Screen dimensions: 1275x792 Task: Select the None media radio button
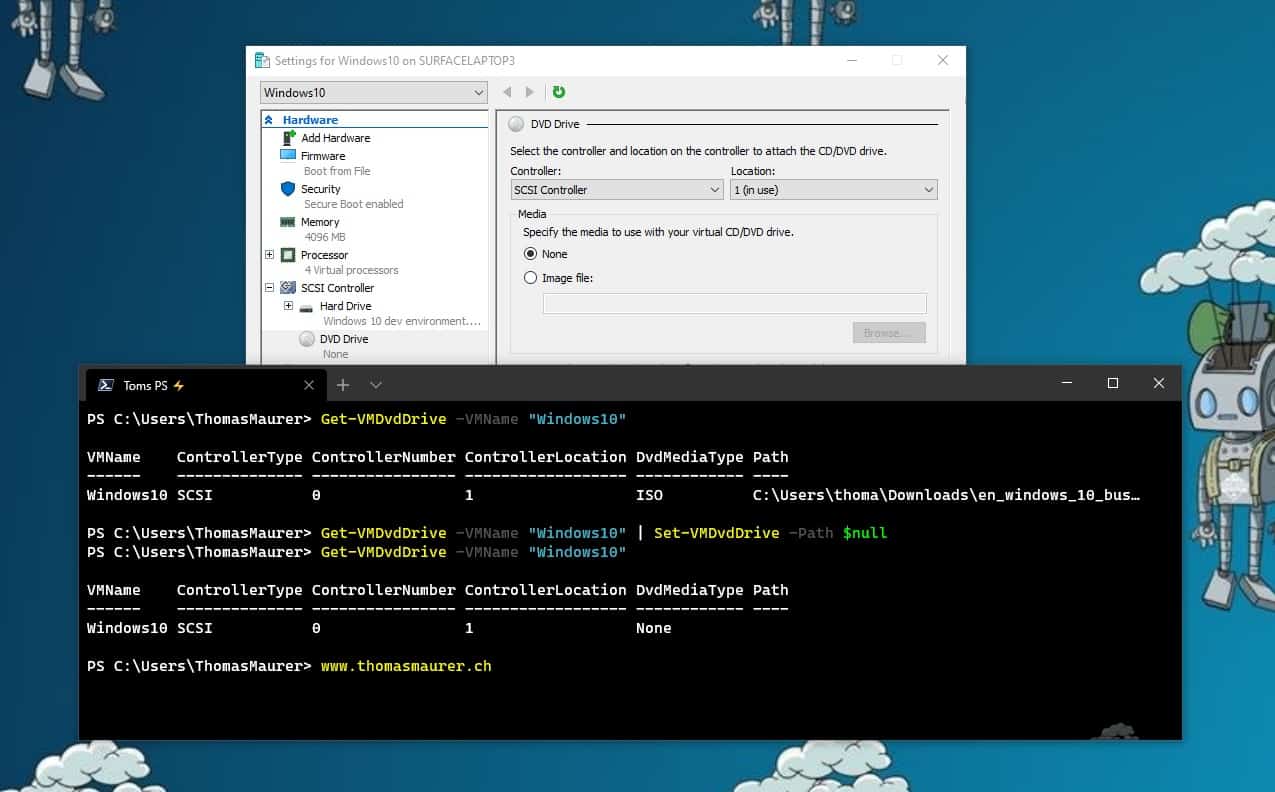point(531,254)
